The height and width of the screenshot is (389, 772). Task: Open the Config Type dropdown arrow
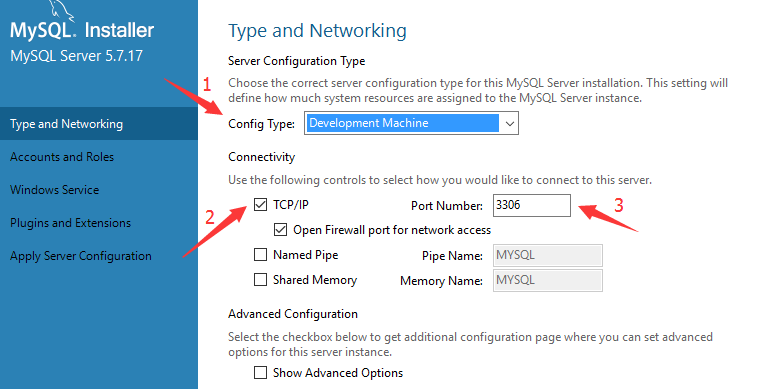(510, 124)
